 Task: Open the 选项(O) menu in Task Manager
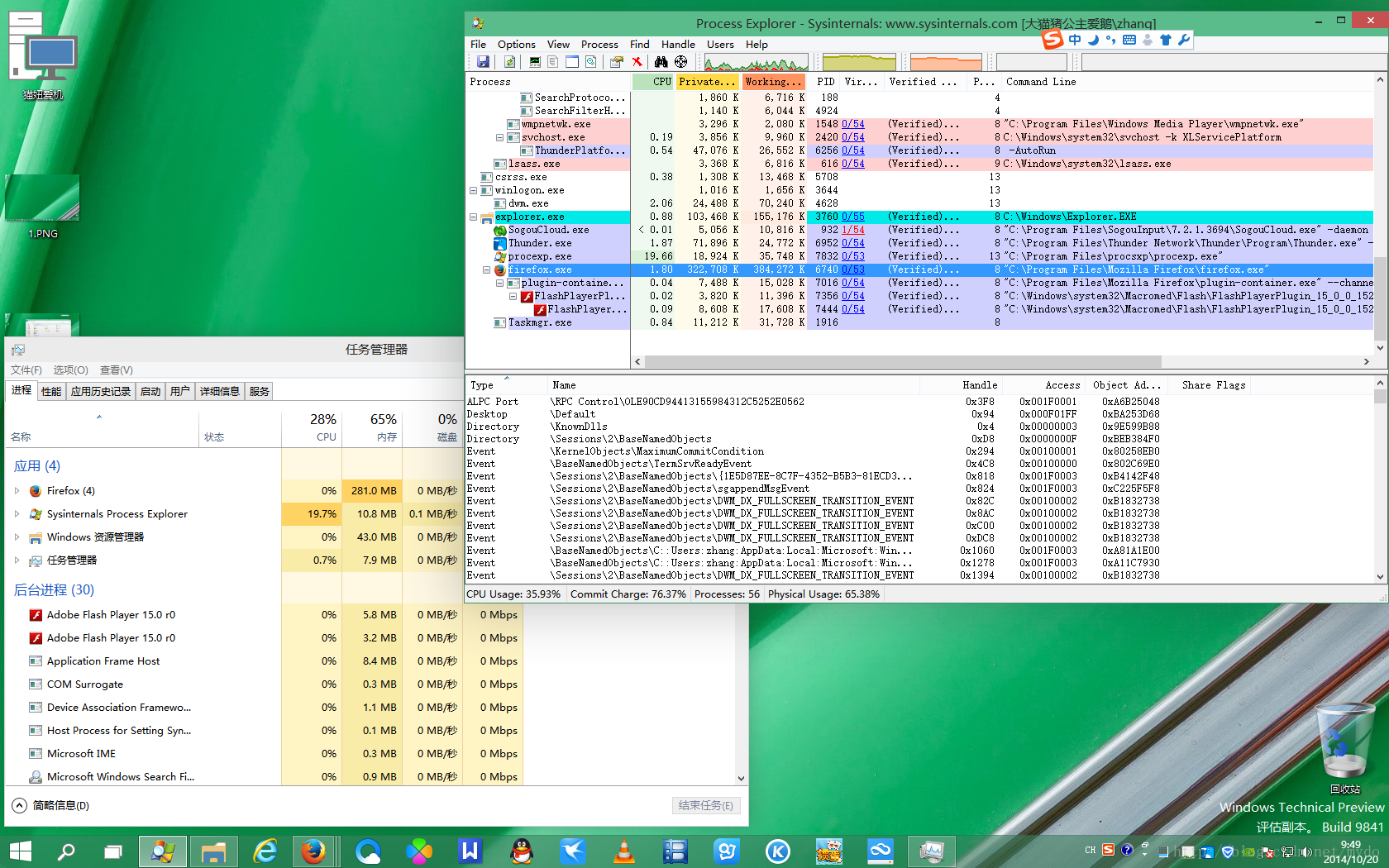click(x=71, y=370)
